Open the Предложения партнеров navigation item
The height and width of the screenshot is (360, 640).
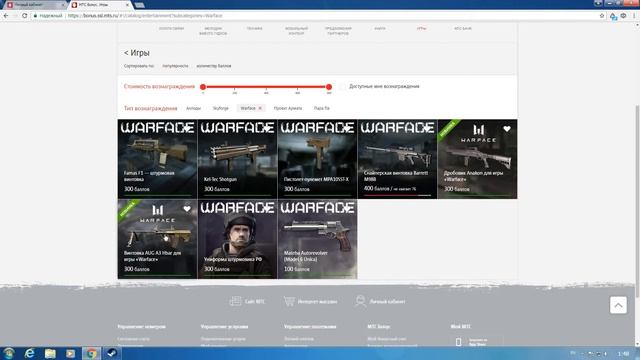(338, 31)
